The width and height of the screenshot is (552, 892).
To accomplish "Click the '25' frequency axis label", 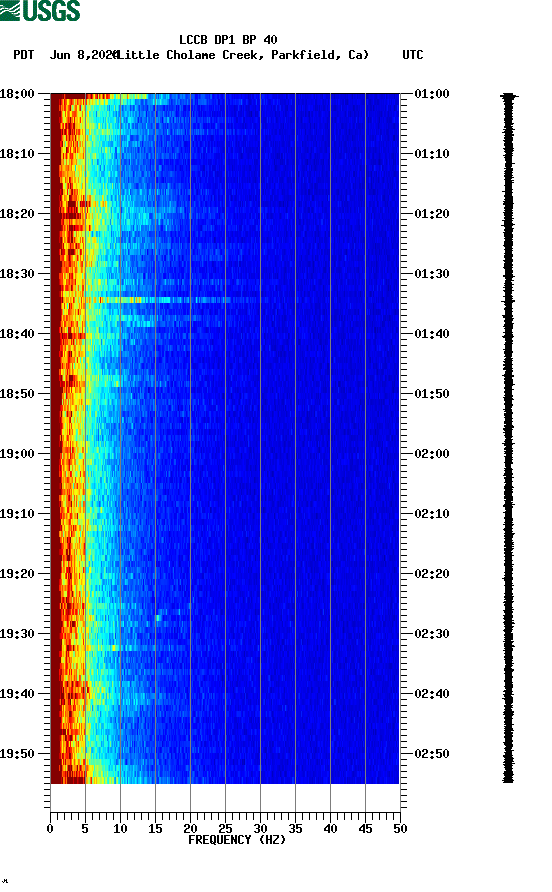I will tap(225, 829).
